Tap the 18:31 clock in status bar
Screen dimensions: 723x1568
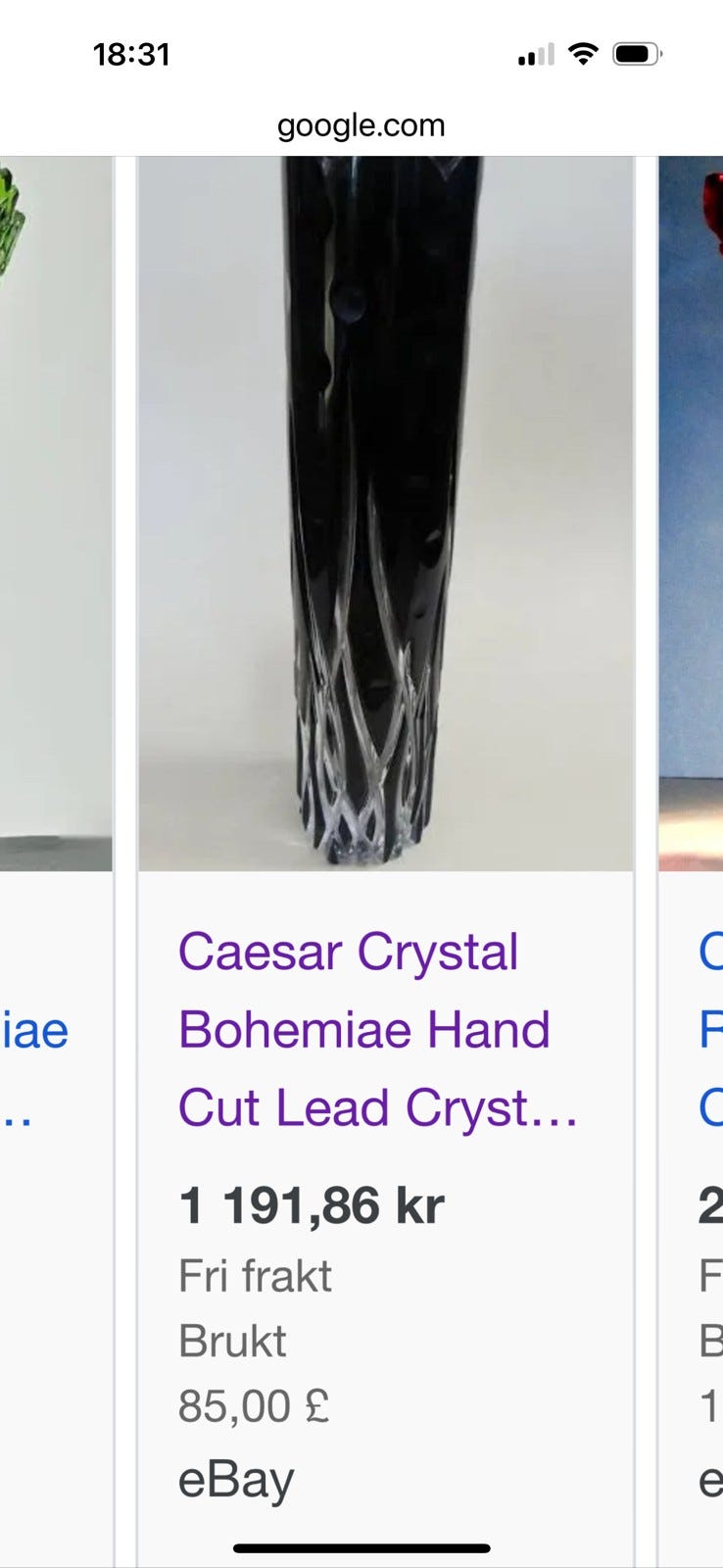click(x=131, y=54)
